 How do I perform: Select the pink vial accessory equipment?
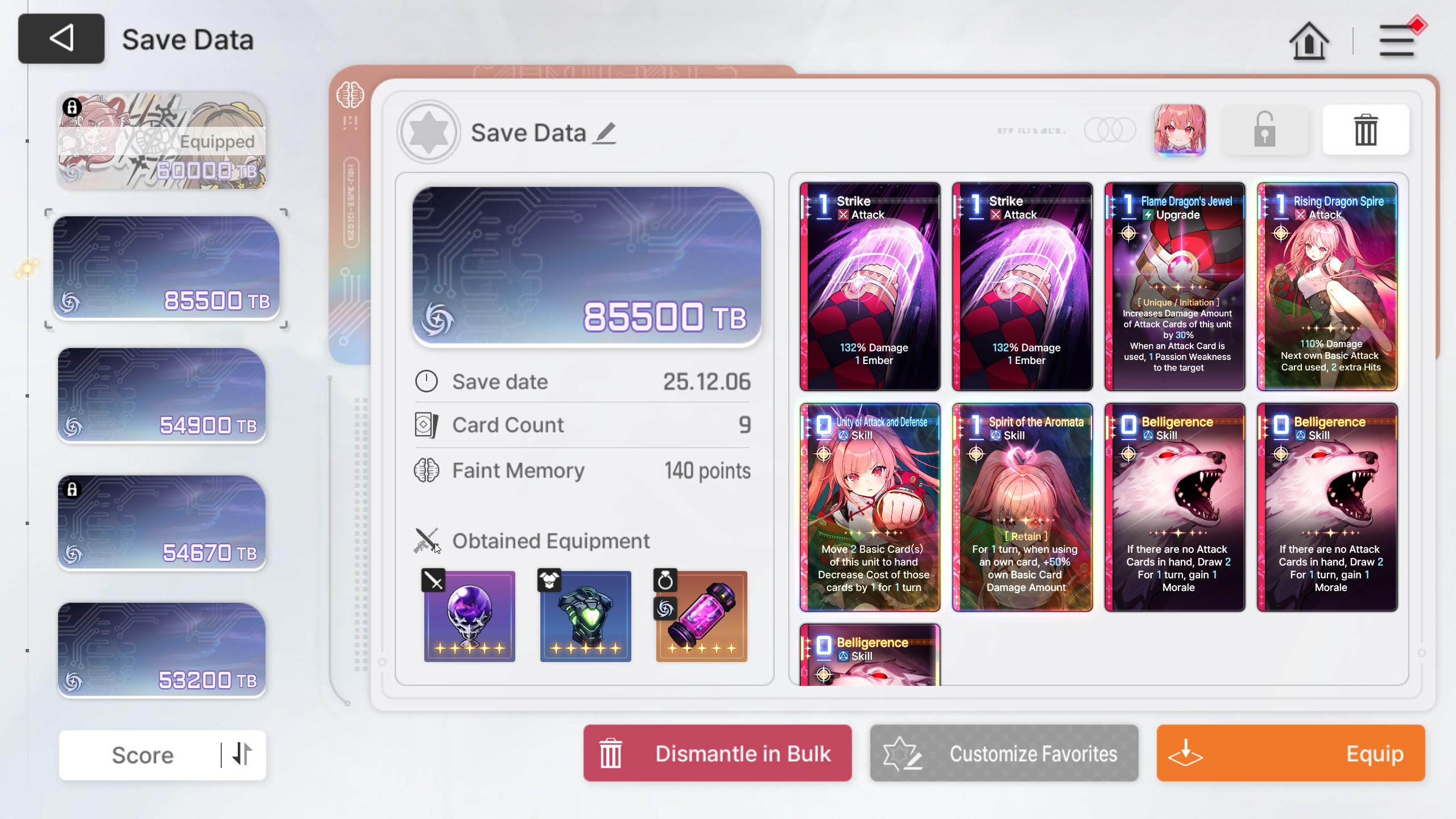(701, 616)
